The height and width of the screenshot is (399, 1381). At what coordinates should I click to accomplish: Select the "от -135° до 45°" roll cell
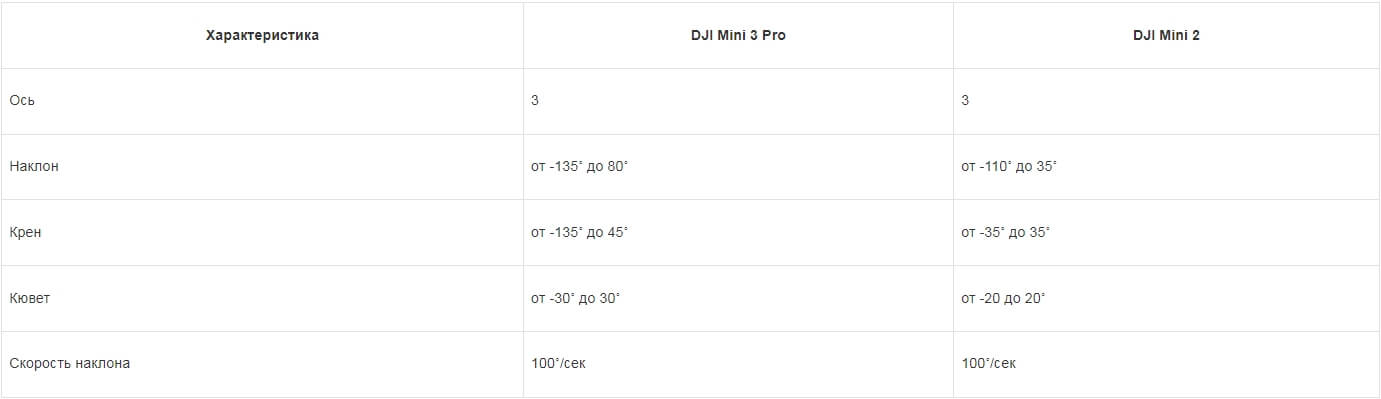(x=580, y=232)
